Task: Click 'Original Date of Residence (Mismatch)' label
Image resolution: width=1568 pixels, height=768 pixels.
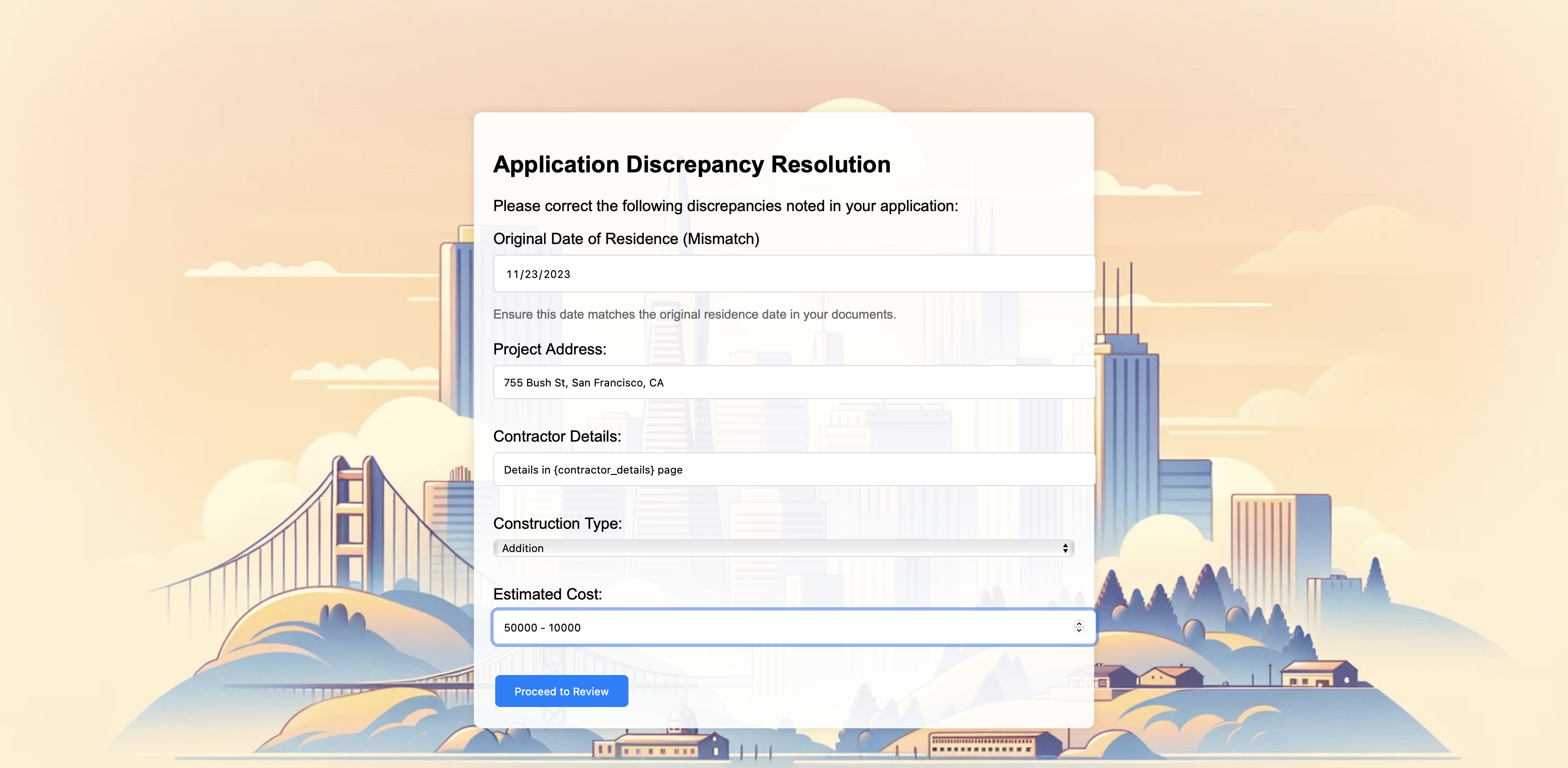Action: [x=626, y=239]
